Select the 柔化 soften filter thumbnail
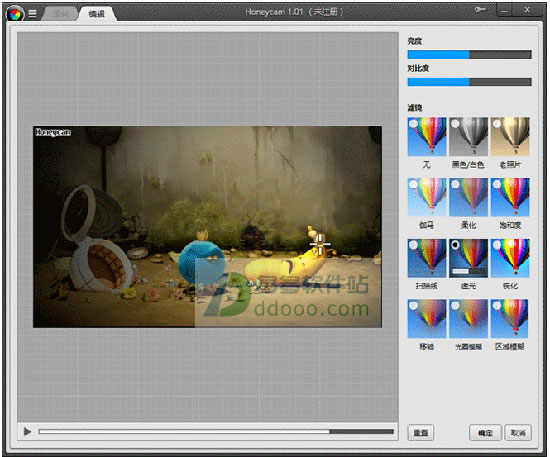The width and height of the screenshot is (550, 457). (x=468, y=197)
